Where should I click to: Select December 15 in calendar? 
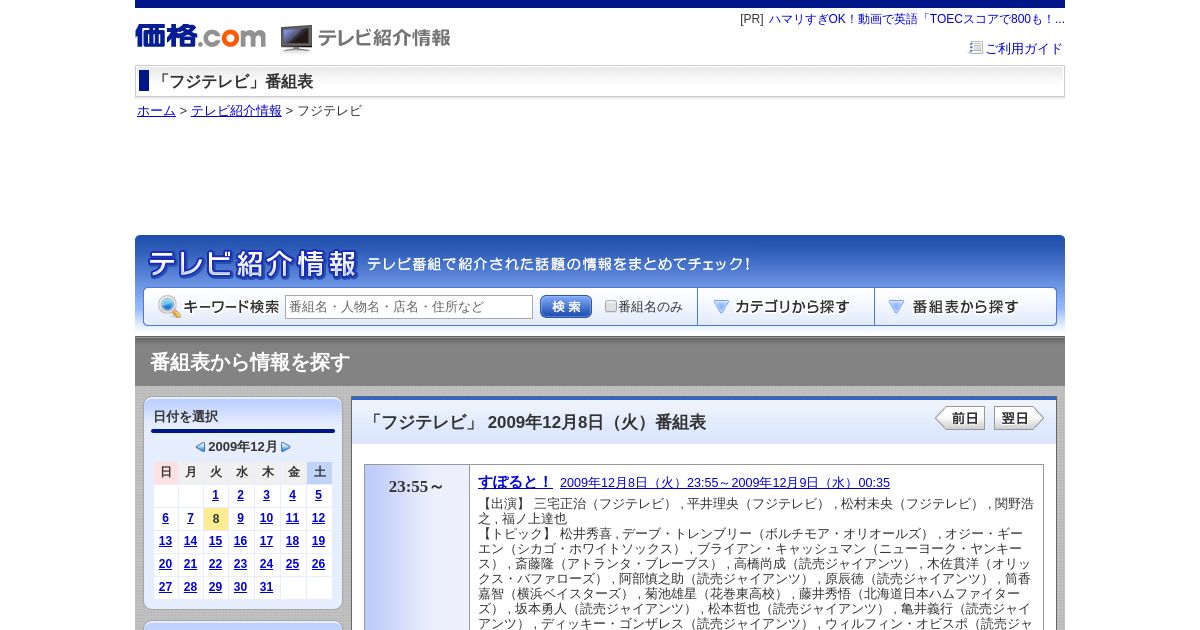(x=215, y=541)
